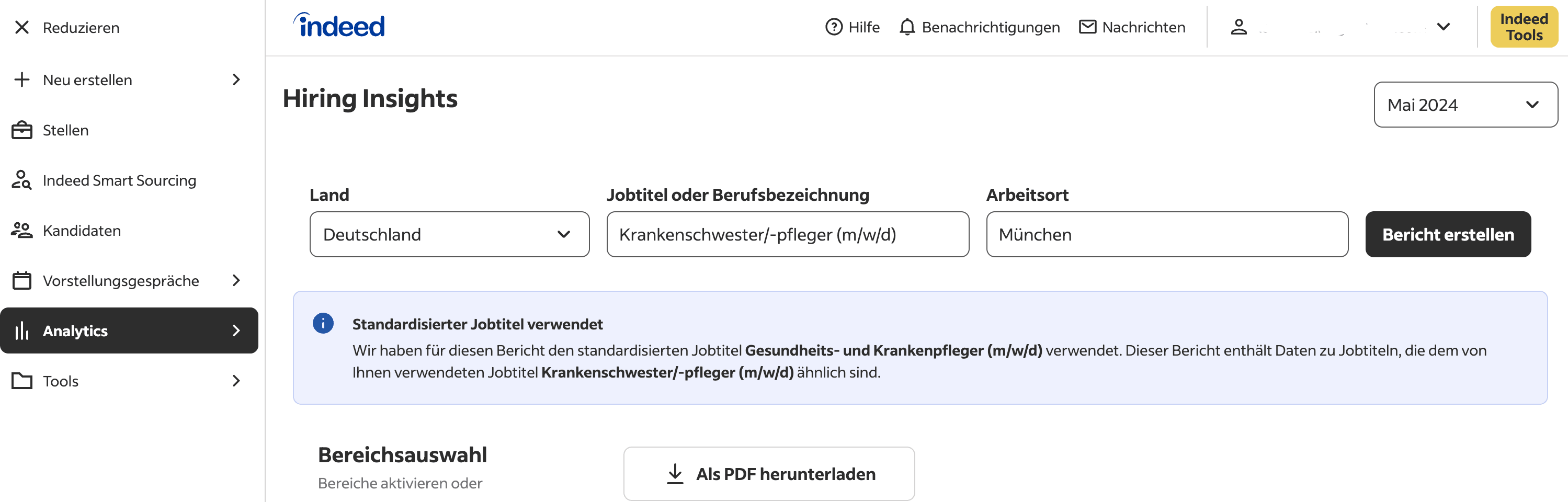1568x502 pixels.
Task: Open Benachrichtigungen via the bell icon
Action: pyautogui.click(x=907, y=27)
